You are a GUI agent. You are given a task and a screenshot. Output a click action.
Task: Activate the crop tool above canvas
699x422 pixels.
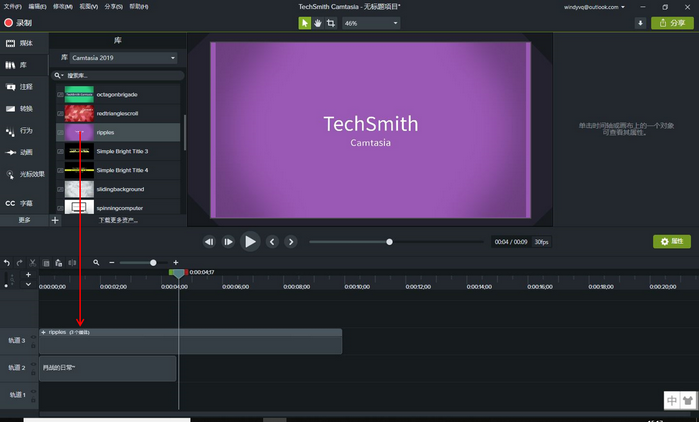click(331, 23)
